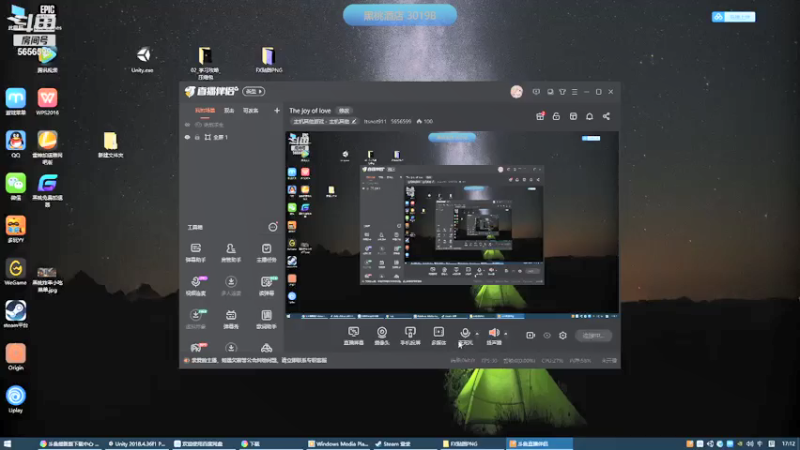Open the skin (shirt) icon in title bar
800x450 pixels.
coord(562,92)
